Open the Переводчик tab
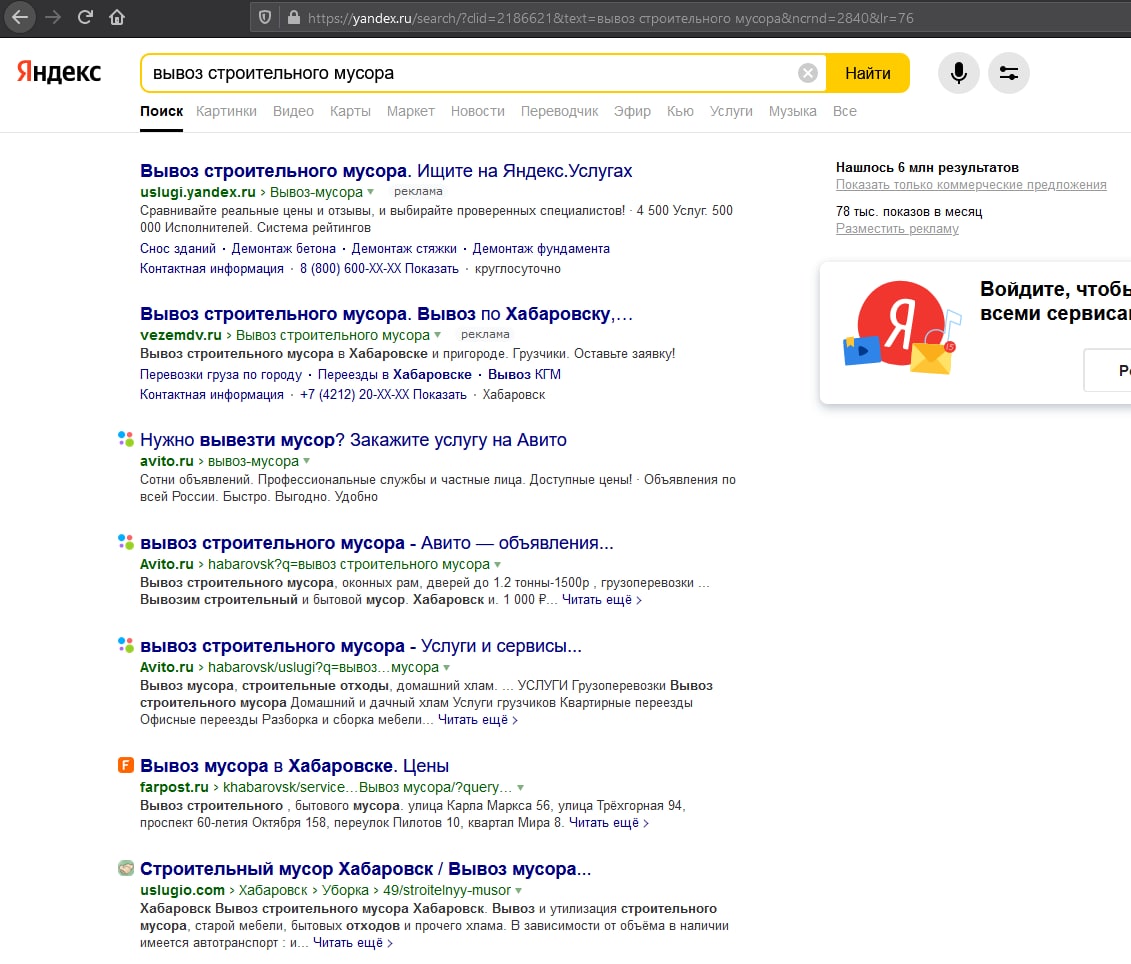 559,111
